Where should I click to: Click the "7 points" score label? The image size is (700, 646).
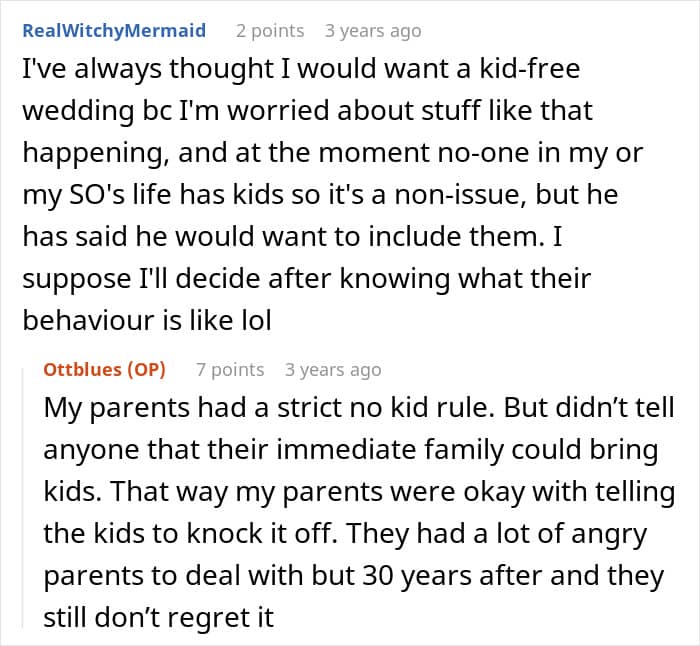230,370
